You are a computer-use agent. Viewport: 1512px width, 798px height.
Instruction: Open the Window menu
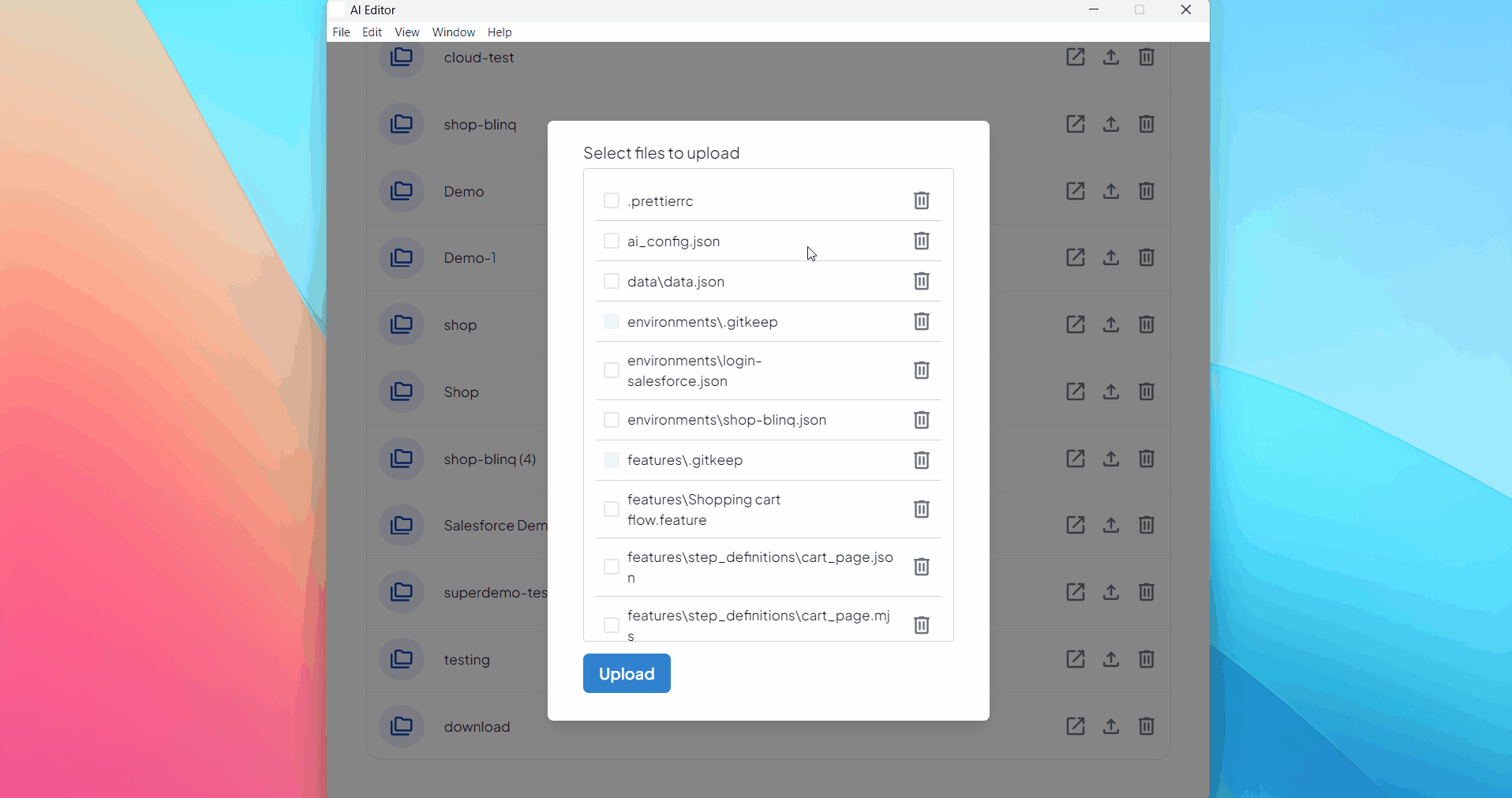453,32
